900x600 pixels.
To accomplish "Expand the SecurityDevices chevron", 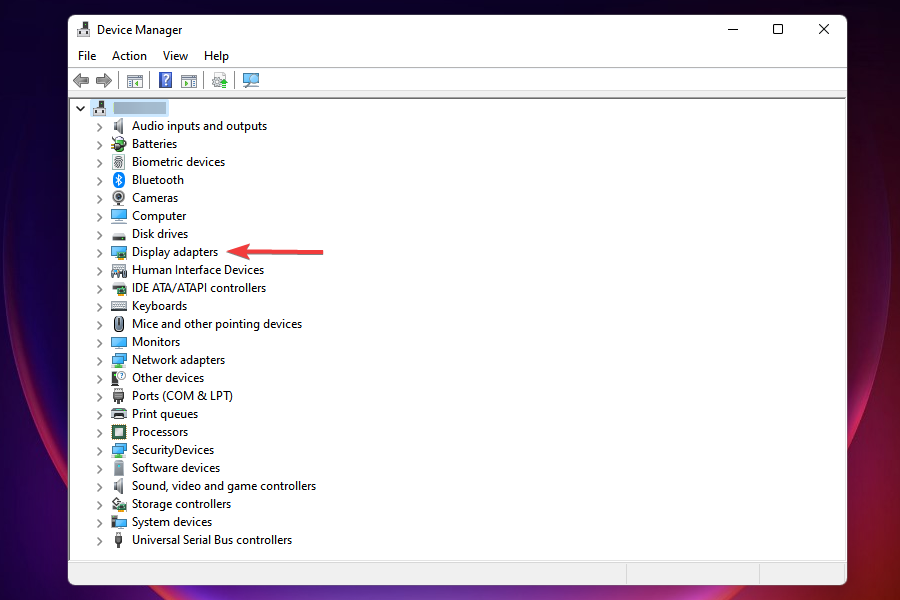I will (99, 451).
